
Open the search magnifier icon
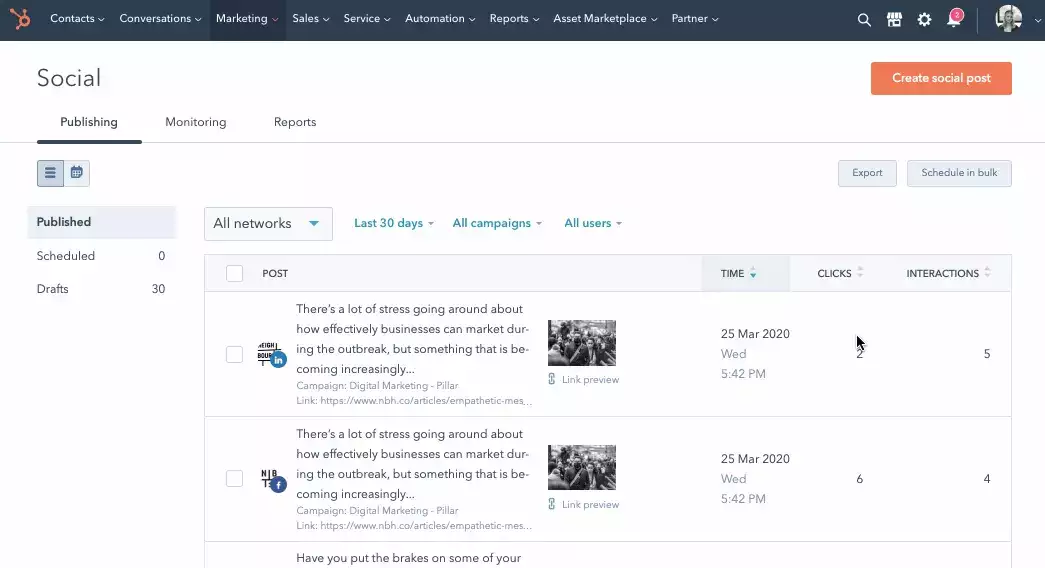click(x=864, y=20)
